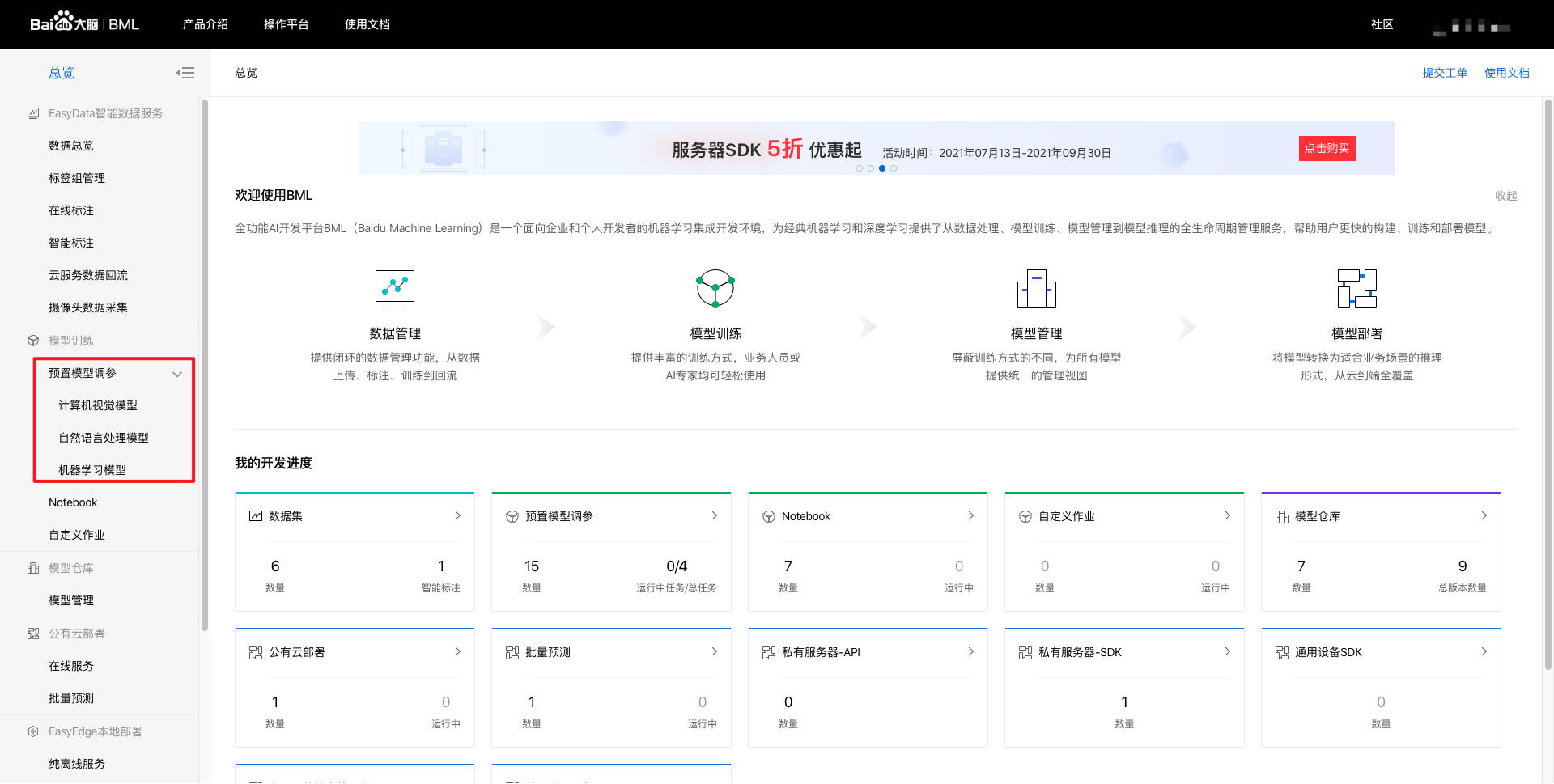
Task: Select 总览 in the sidebar
Action: 62,73
